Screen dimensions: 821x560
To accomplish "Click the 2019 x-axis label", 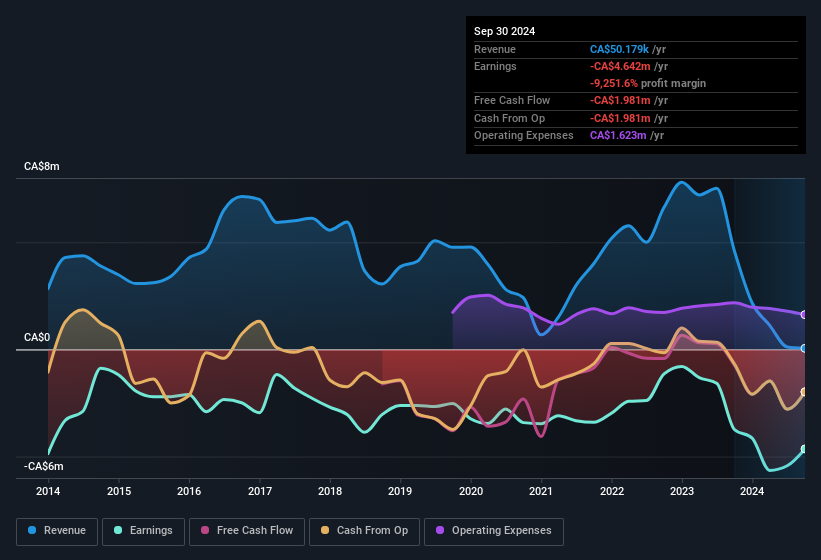I will coord(400,491).
